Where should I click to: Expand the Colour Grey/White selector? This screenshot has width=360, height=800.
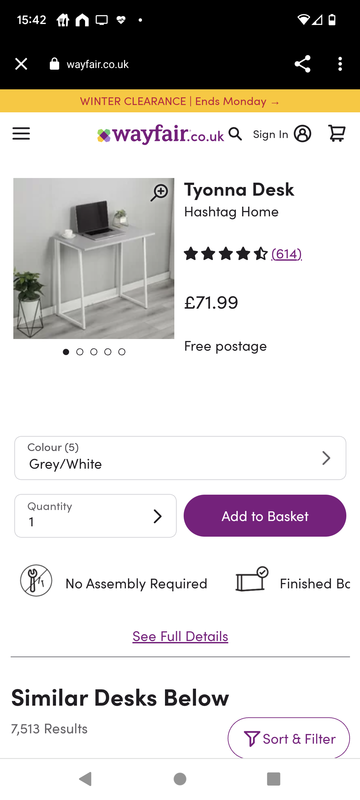coord(180,458)
